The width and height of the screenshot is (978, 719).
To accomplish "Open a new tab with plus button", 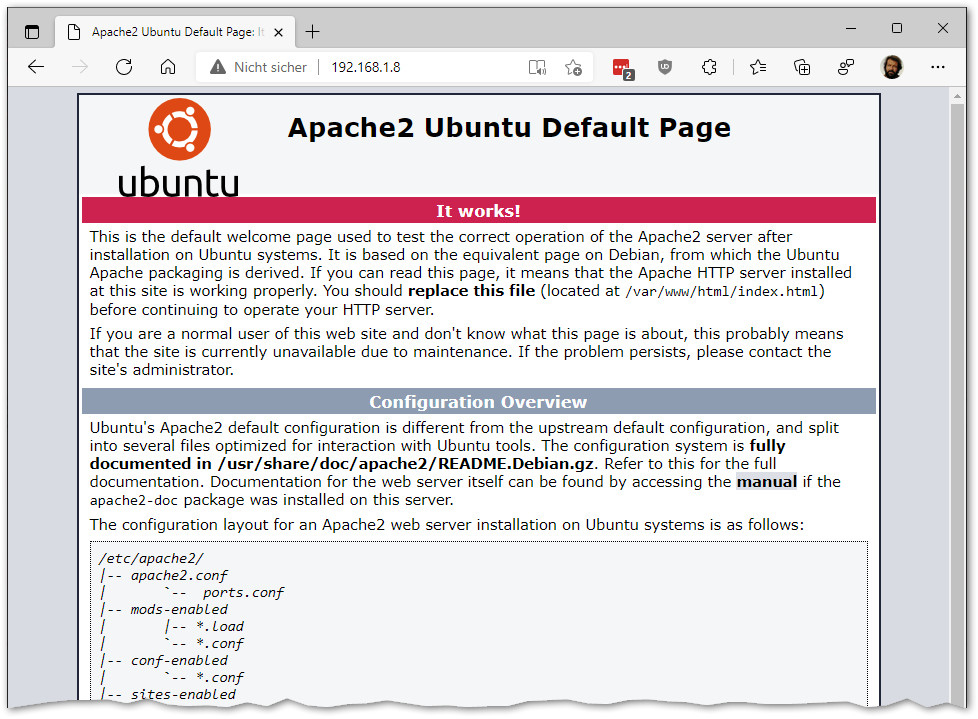I will pos(312,31).
